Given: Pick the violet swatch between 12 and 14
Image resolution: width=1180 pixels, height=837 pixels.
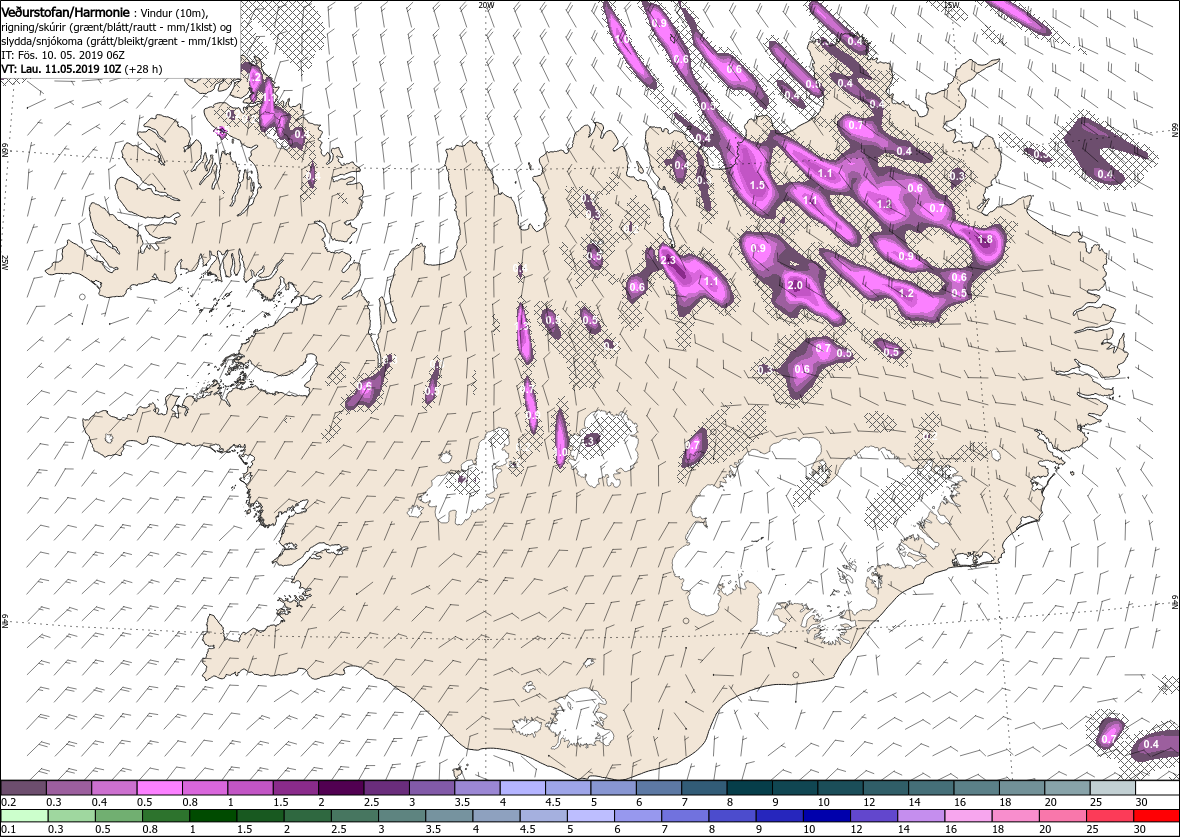Looking at the screenshot, I should [873, 816].
